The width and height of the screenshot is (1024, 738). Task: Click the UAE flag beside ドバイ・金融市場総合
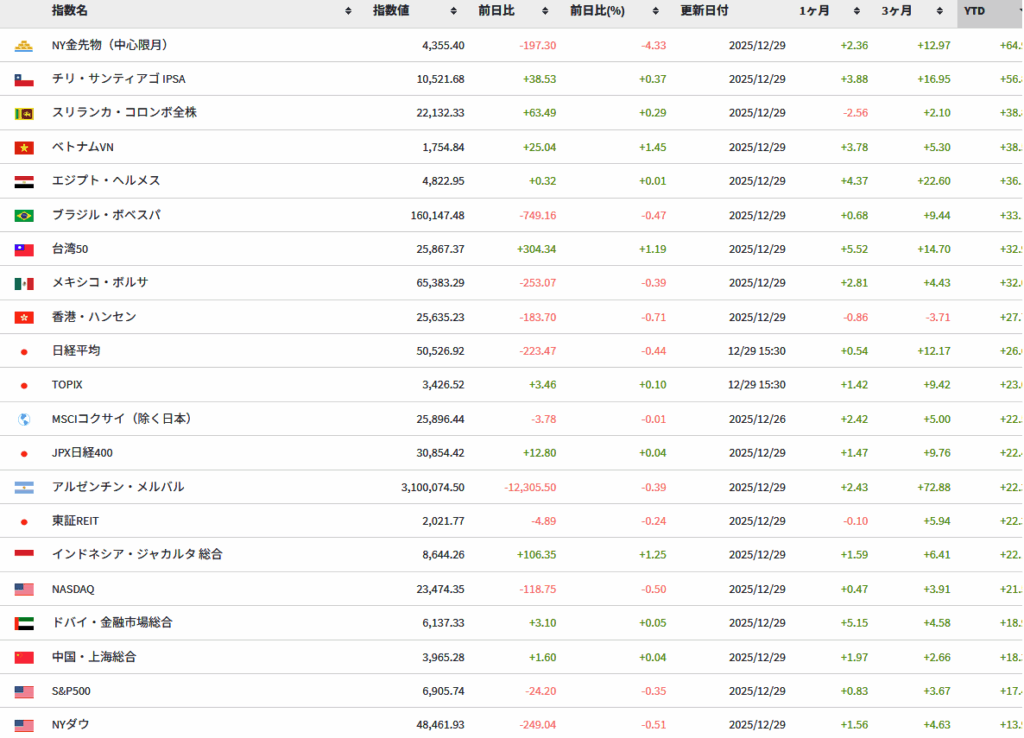pyautogui.click(x=24, y=623)
